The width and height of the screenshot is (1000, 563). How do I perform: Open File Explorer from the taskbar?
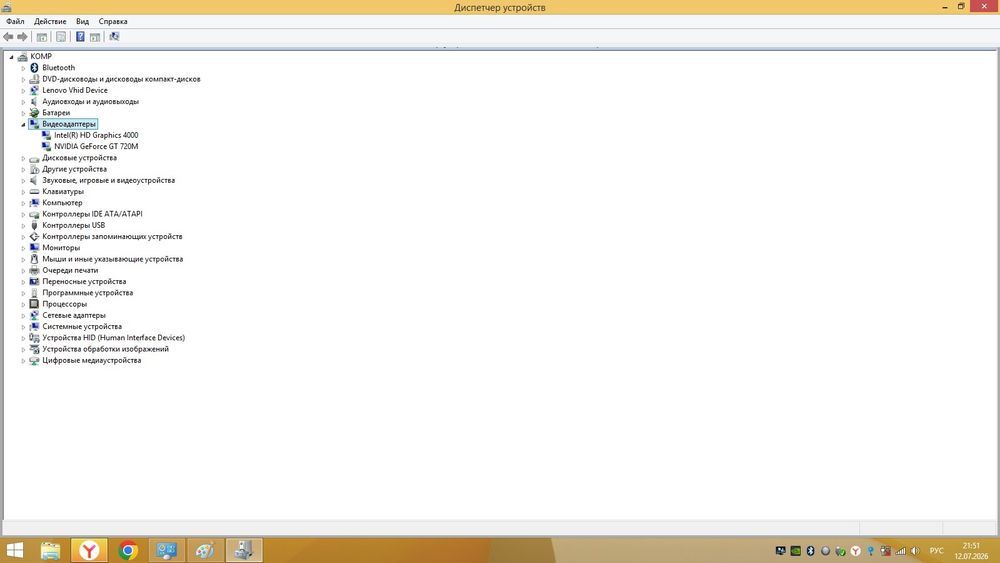tap(50, 550)
